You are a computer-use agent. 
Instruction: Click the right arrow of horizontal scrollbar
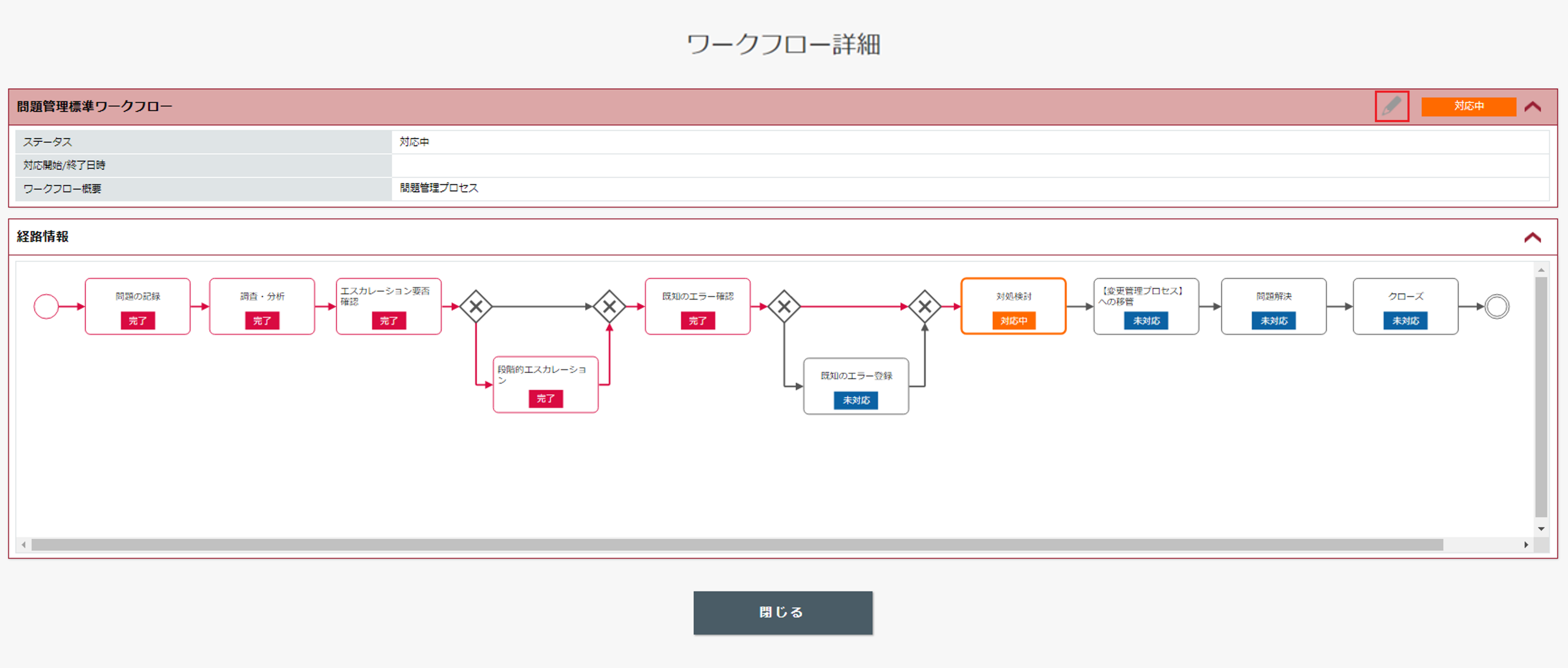1526,545
